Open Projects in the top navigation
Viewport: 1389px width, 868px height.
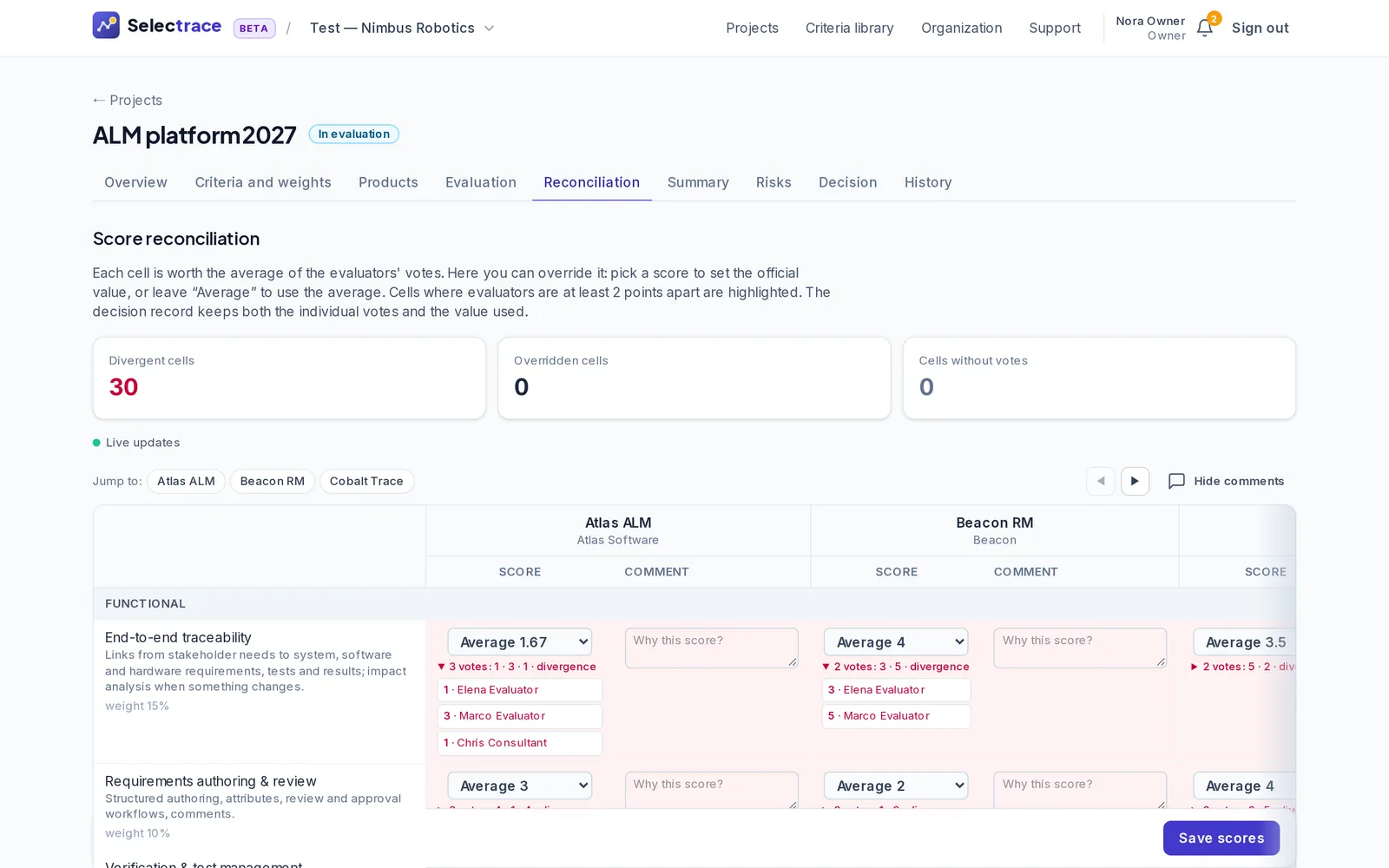(752, 28)
